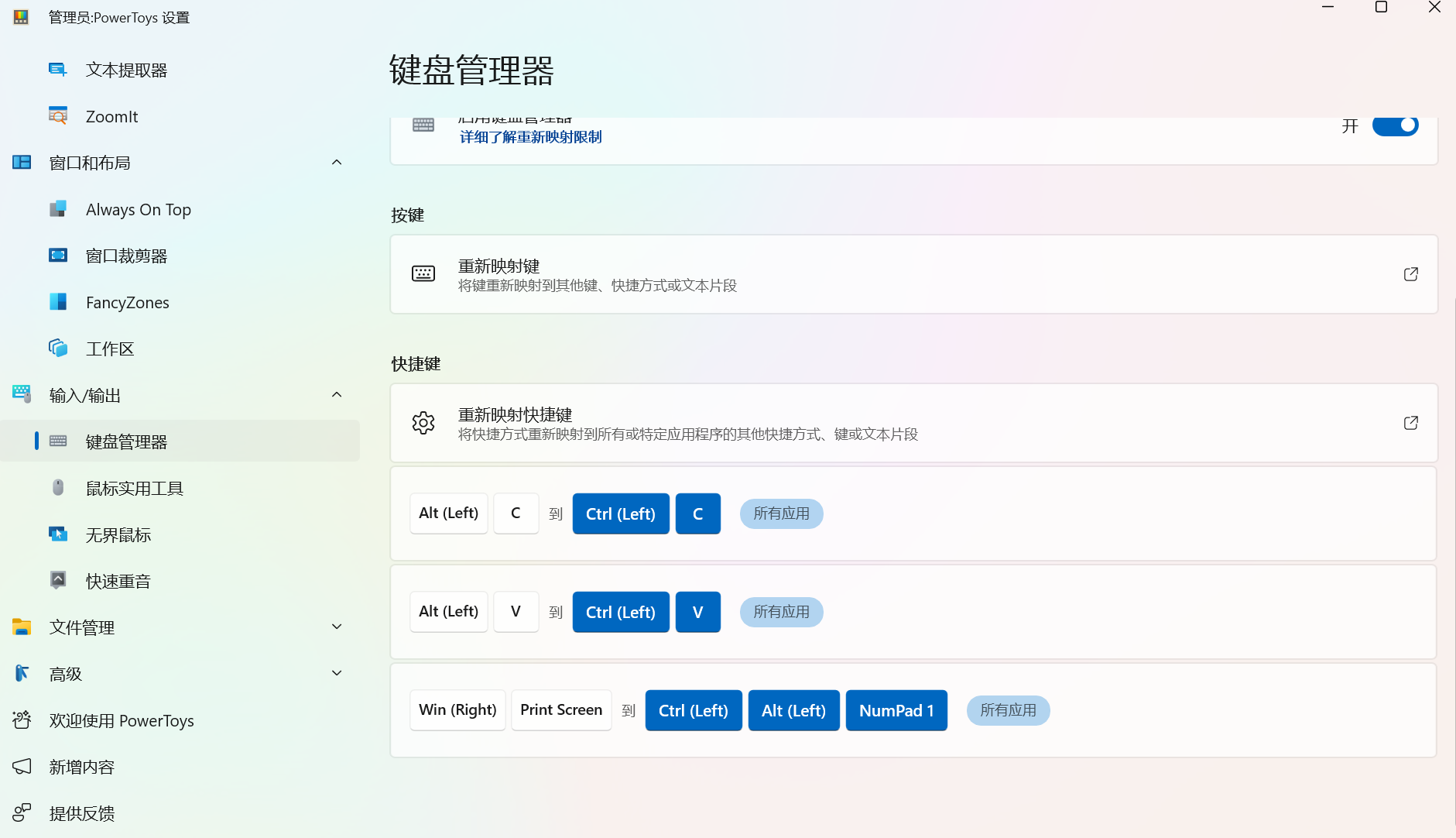Click the 文本提取器 icon
Image resolution: width=1456 pixels, height=838 pixels.
pos(58,70)
